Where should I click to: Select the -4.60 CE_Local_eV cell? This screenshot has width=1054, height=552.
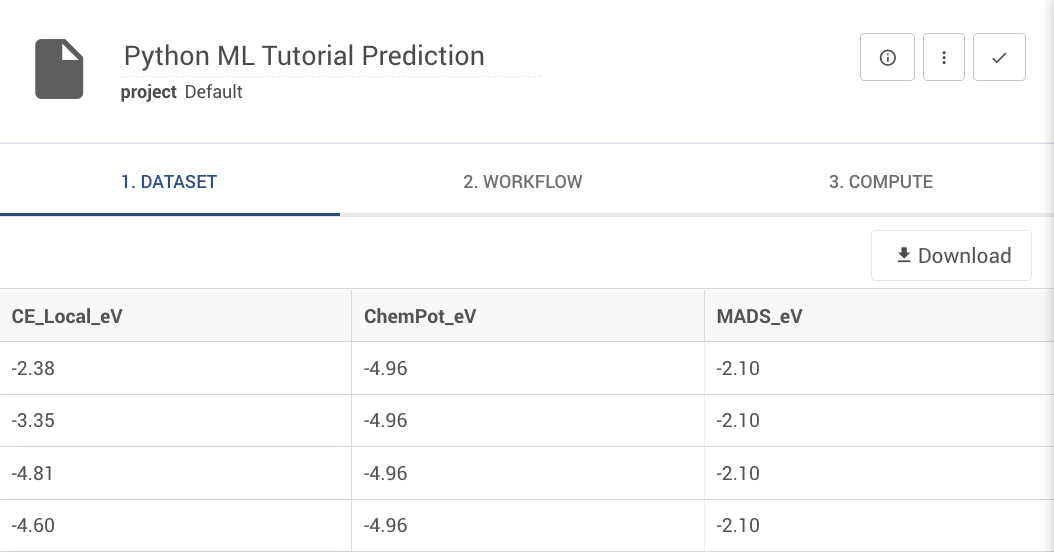click(33, 525)
